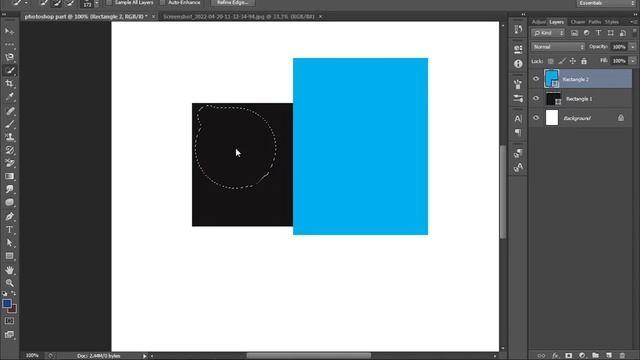640x360 pixels.
Task: Select the Clone Stamp tool
Action: pos(9,137)
